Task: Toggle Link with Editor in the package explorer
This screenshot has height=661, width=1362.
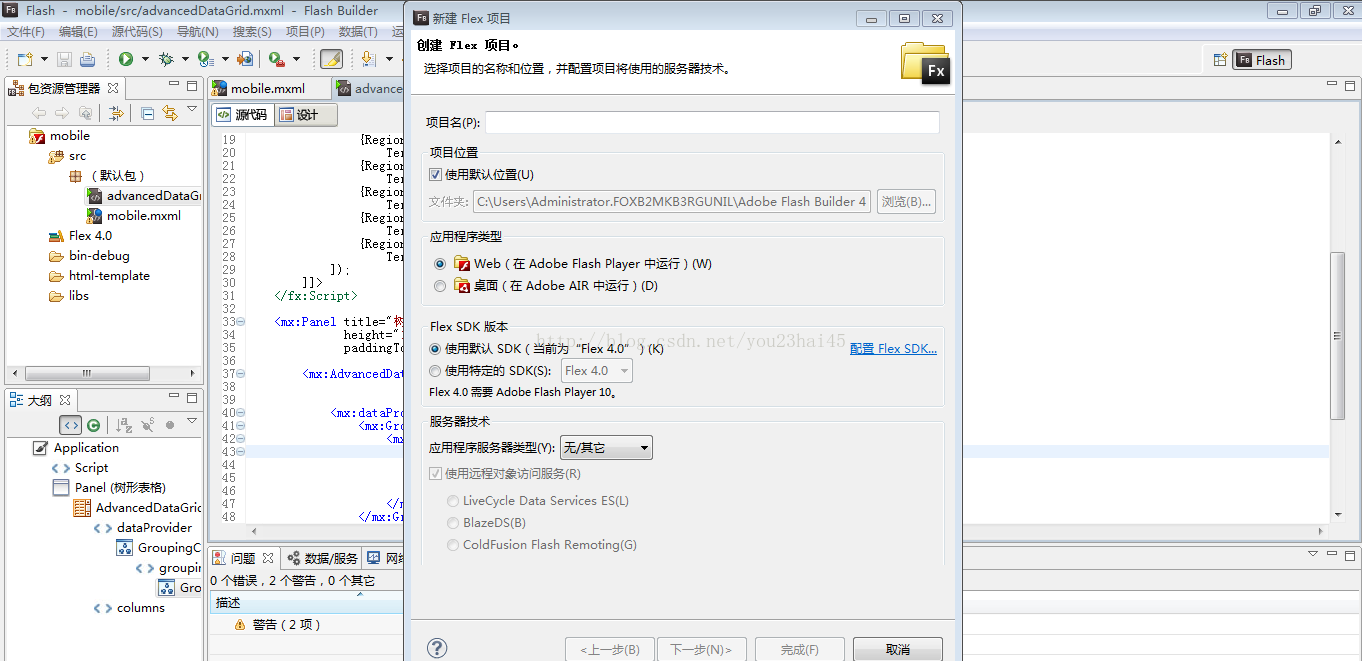Action: click(x=169, y=113)
